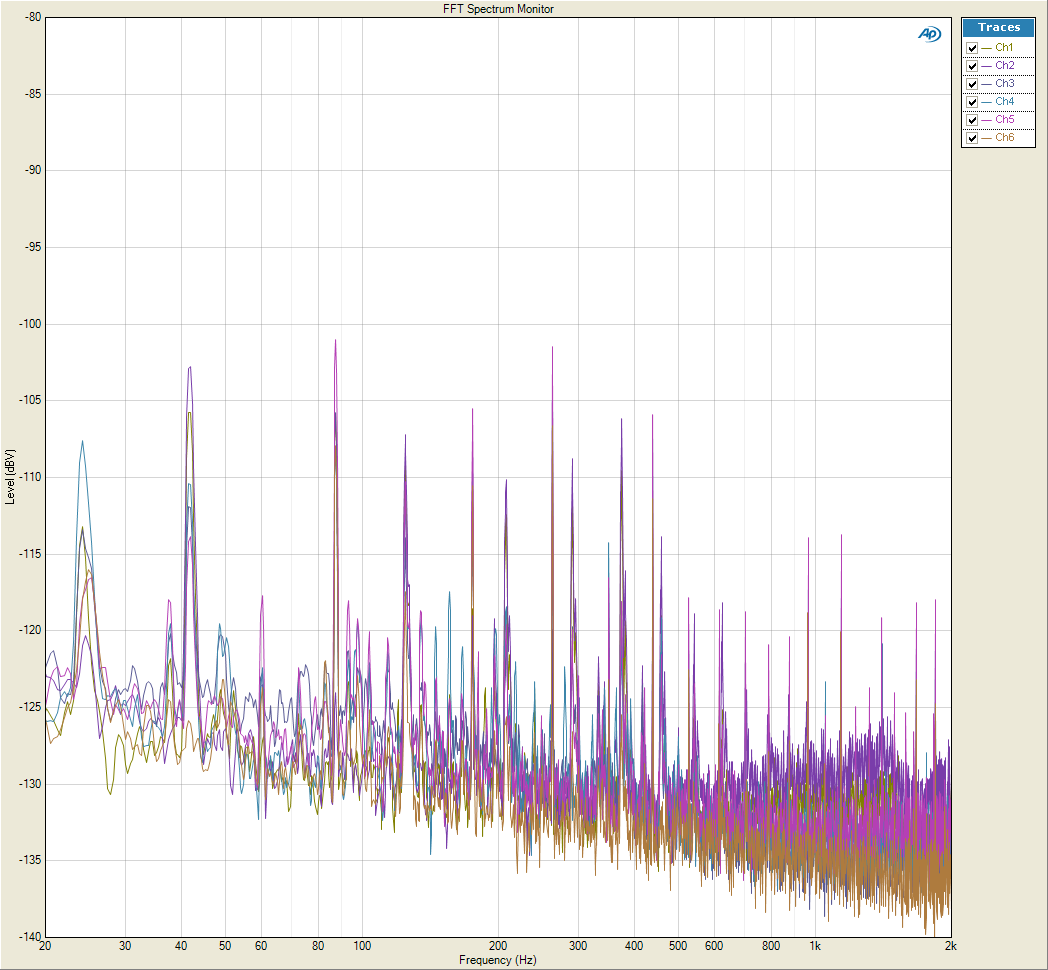This screenshot has height=970, width=1048.
Task: Select the Ch6 legend label
Action: click(1005, 138)
